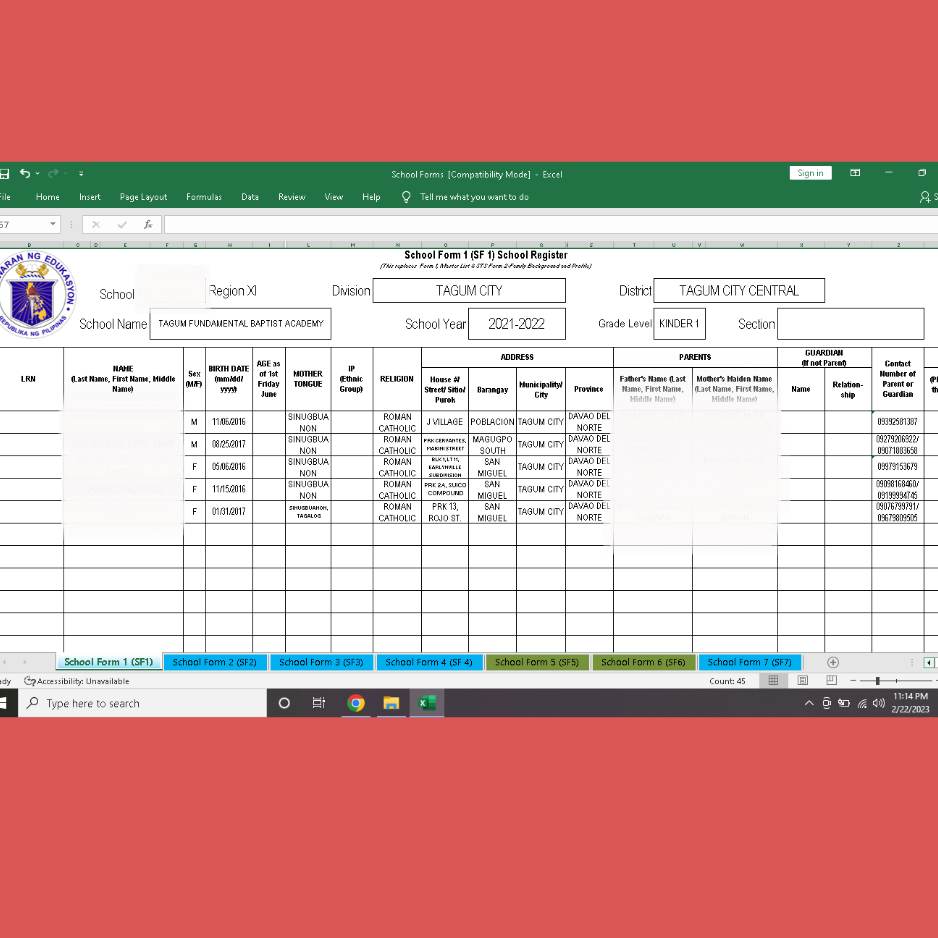The image size is (938, 938).
Task: Open Insert Function fx icon
Action: pos(148,224)
